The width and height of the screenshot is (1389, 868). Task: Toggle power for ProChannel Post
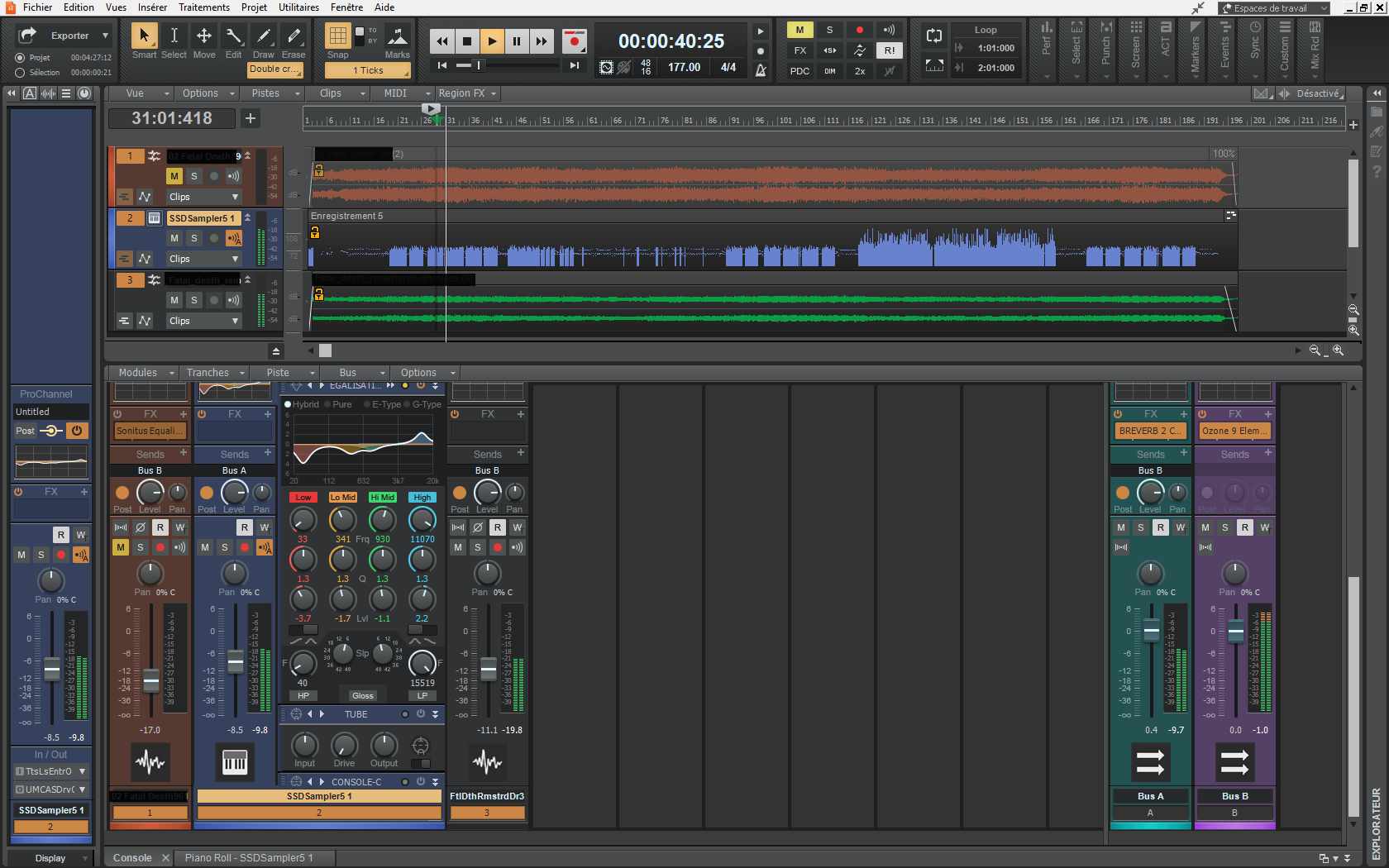coord(77,431)
